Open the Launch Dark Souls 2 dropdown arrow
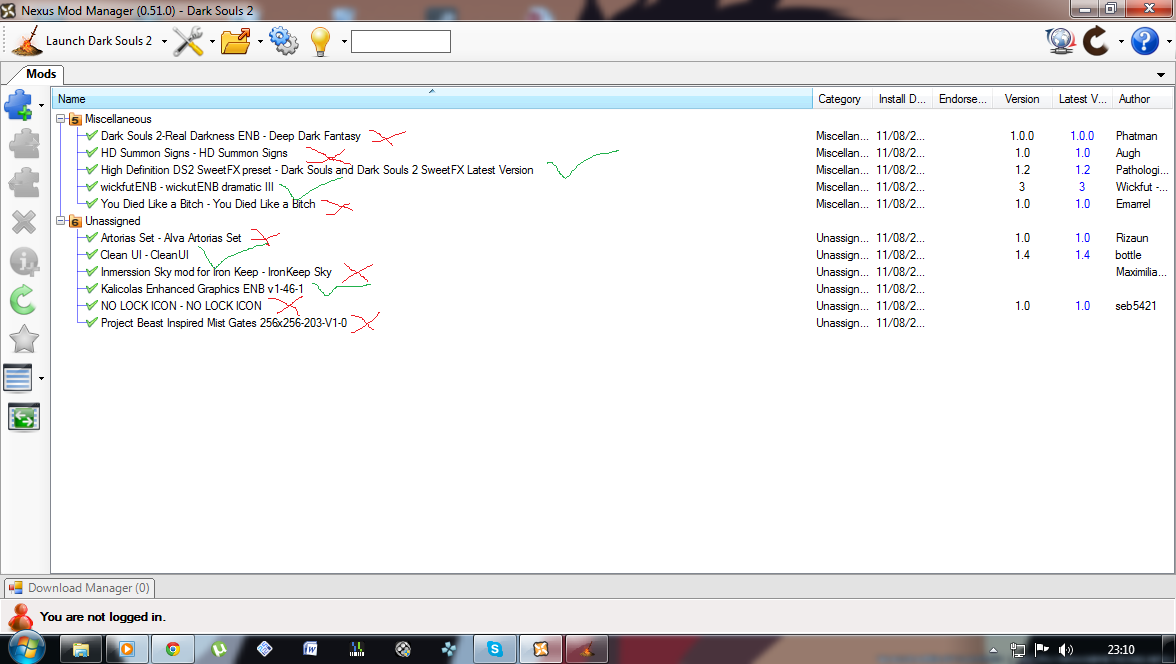The image size is (1176, 664). point(164,41)
